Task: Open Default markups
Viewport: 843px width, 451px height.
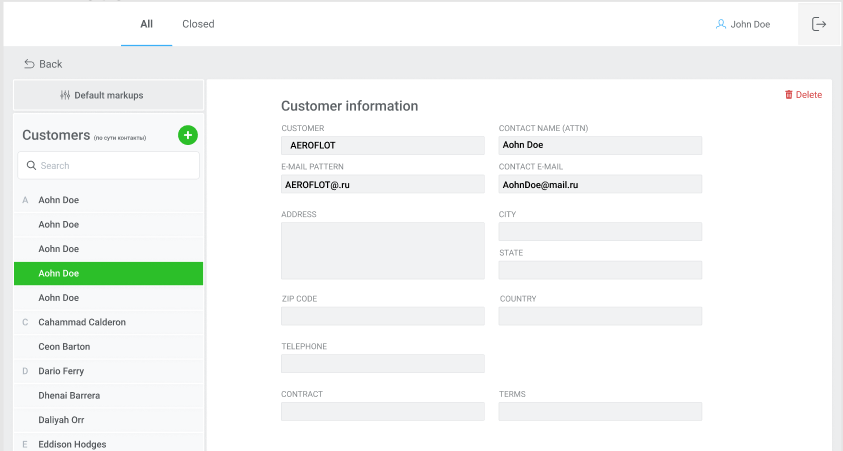Action: click(x=109, y=95)
